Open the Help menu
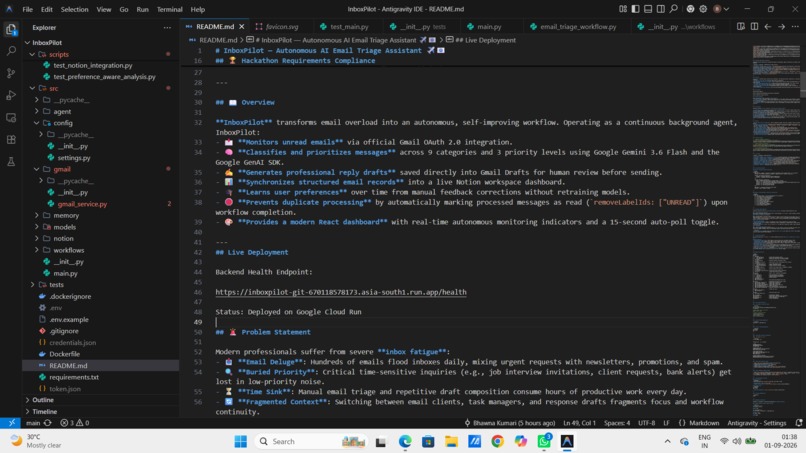The height and width of the screenshot is (453, 806). pos(197,9)
